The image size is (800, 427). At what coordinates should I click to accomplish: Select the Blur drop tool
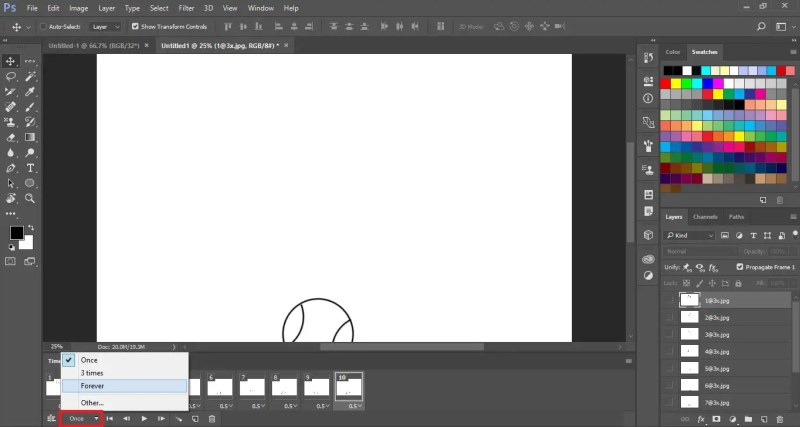(10, 153)
